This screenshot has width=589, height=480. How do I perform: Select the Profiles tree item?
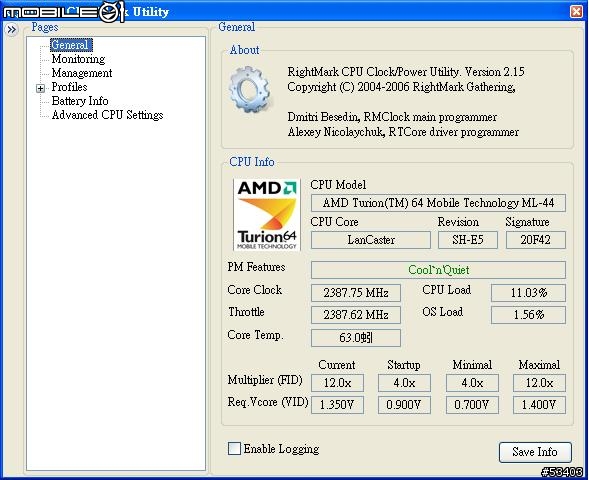(x=69, y=87)
